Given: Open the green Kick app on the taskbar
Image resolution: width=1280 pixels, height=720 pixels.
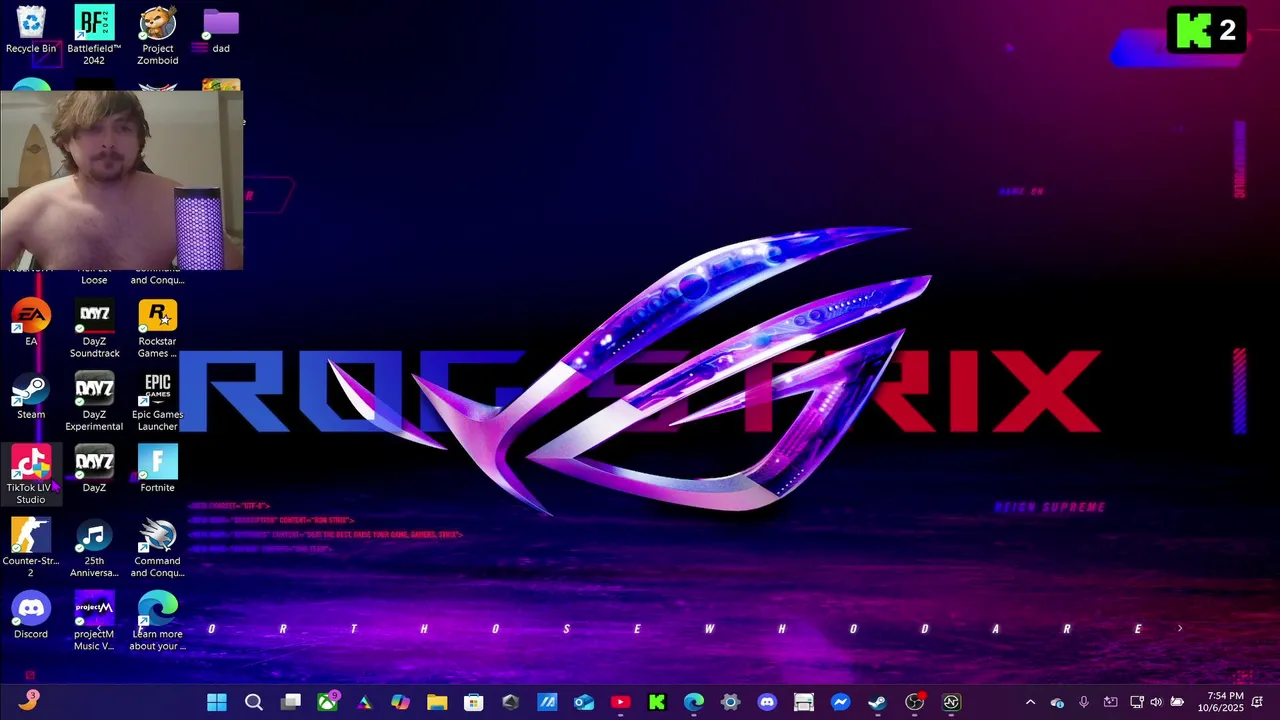Looking at the screenshot, I should click(657, 702).
